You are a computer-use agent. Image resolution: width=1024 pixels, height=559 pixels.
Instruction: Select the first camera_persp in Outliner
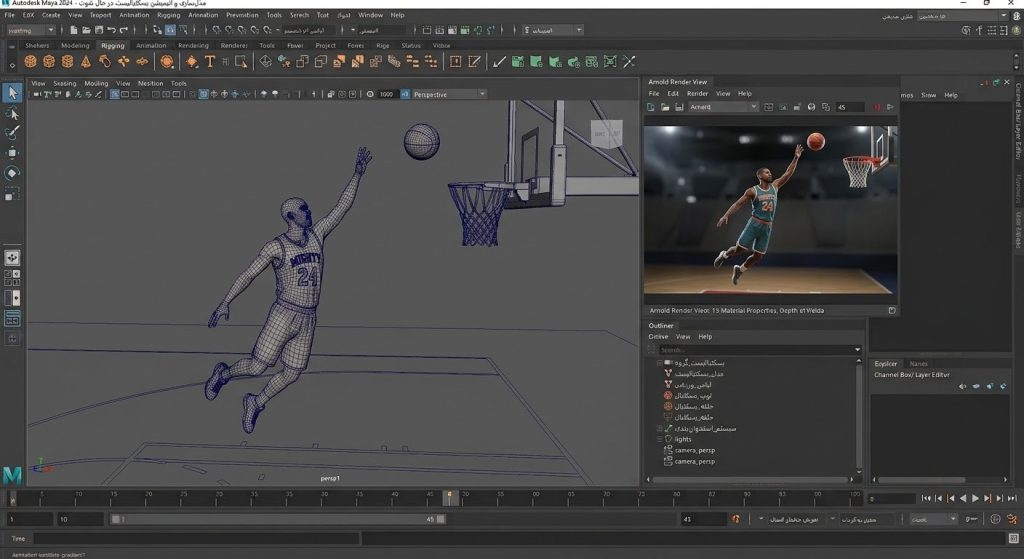coord(695,451)
